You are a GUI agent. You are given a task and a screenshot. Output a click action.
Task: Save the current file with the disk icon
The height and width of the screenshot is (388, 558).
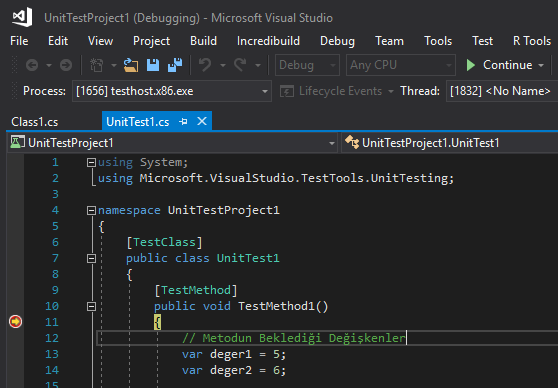[x=153, y=65]
